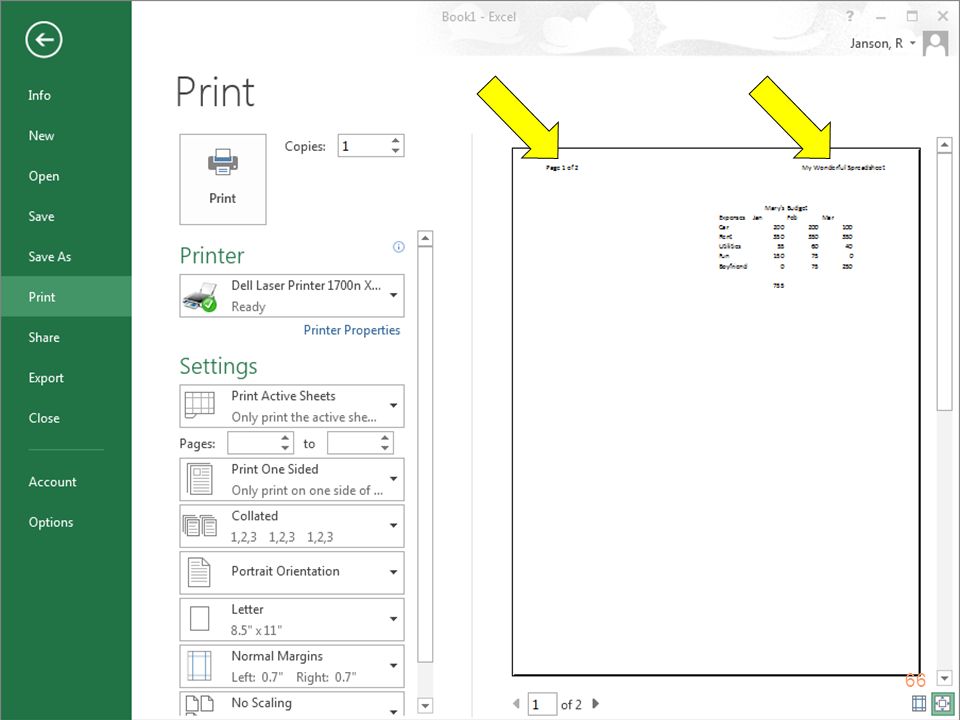Click the Portrait Orientation page icon
Screen dimensions: 960x720
coord(199,572)
